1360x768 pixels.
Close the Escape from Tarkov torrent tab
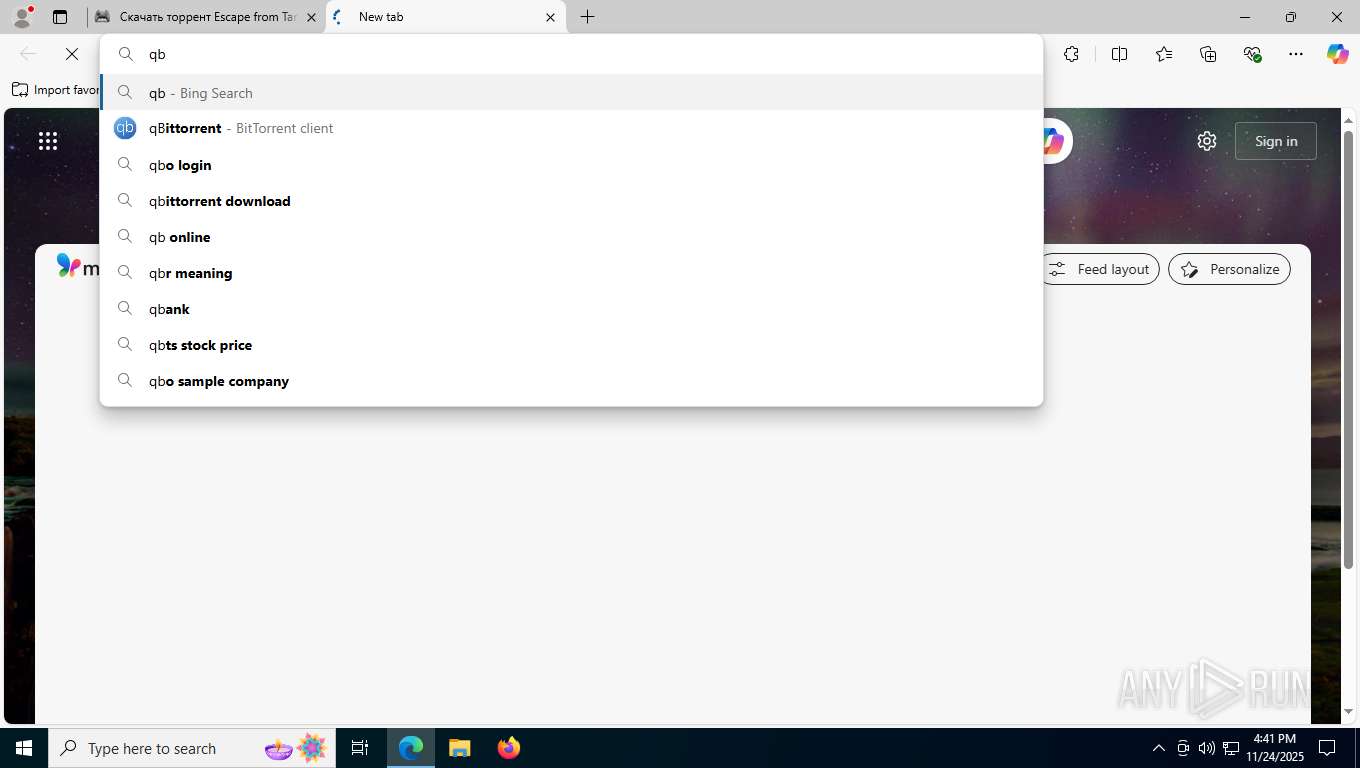tap(311, 17)
